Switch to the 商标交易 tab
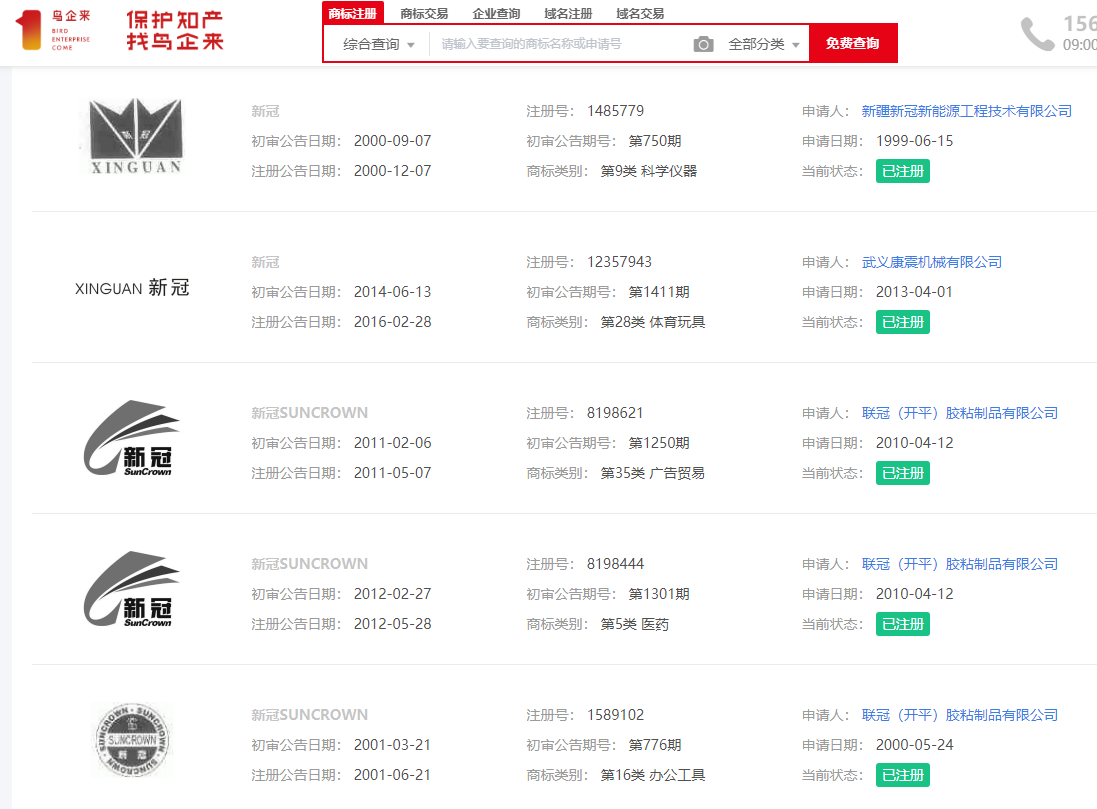Viewport: 1097px width, 809px height. [424, 13]
